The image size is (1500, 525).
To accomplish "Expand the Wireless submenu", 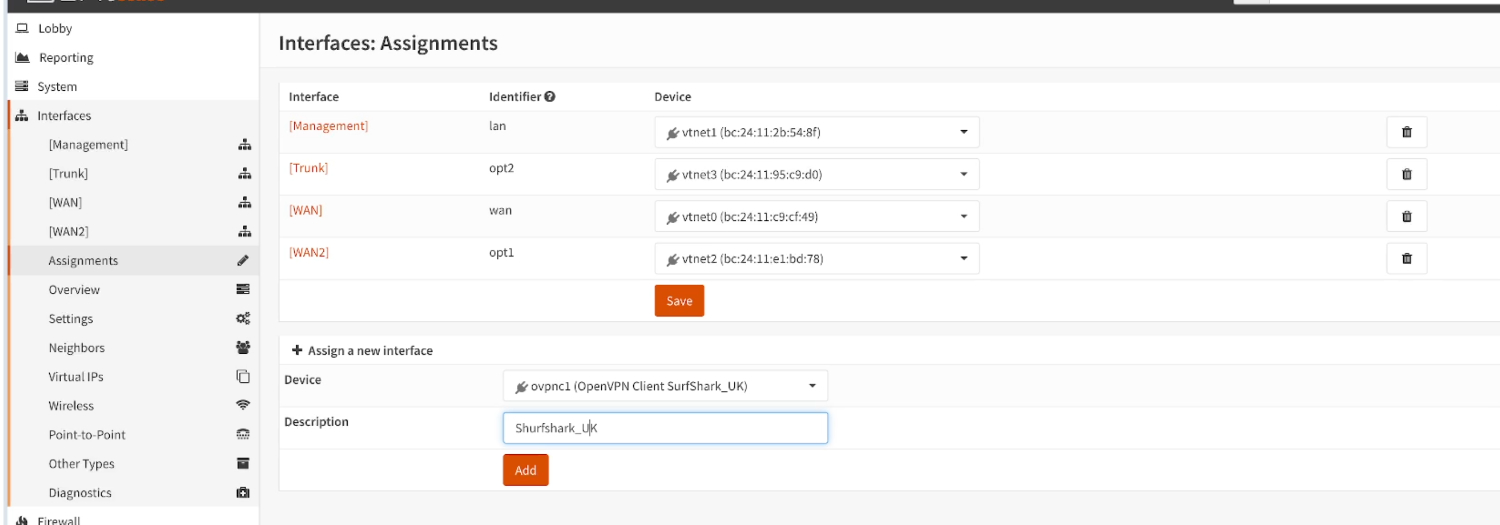I will click(71, 406).
